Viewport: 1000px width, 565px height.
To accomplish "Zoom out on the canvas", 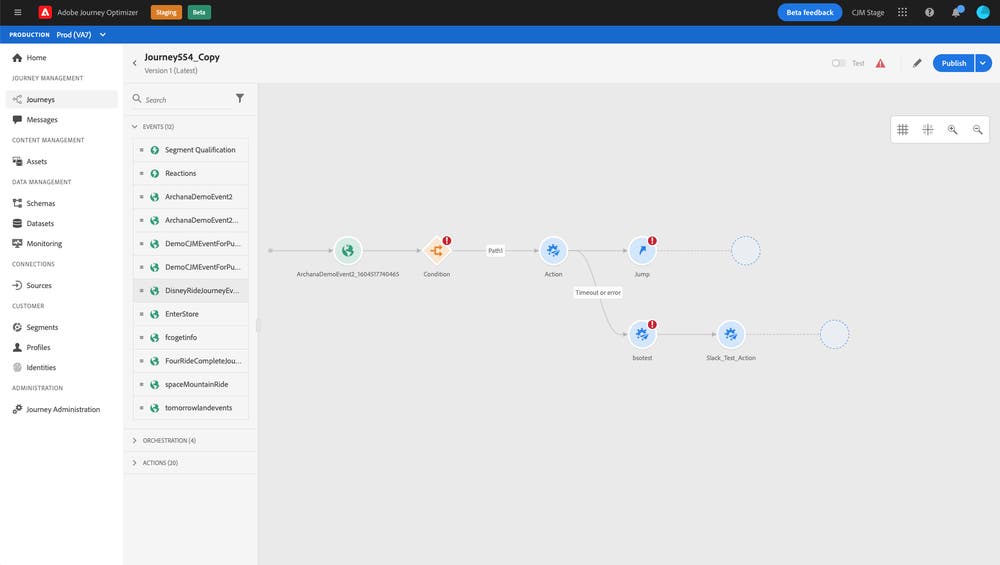I will coord(978,129).
